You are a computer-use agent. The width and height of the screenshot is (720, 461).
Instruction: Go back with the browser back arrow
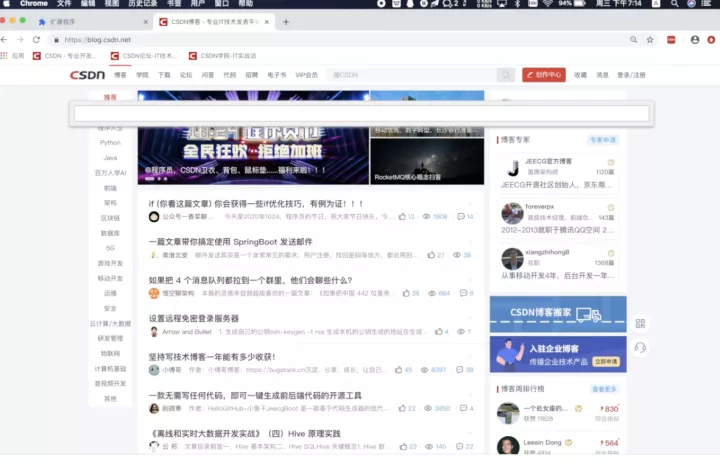pyautogui.click(x=5, y=40)
